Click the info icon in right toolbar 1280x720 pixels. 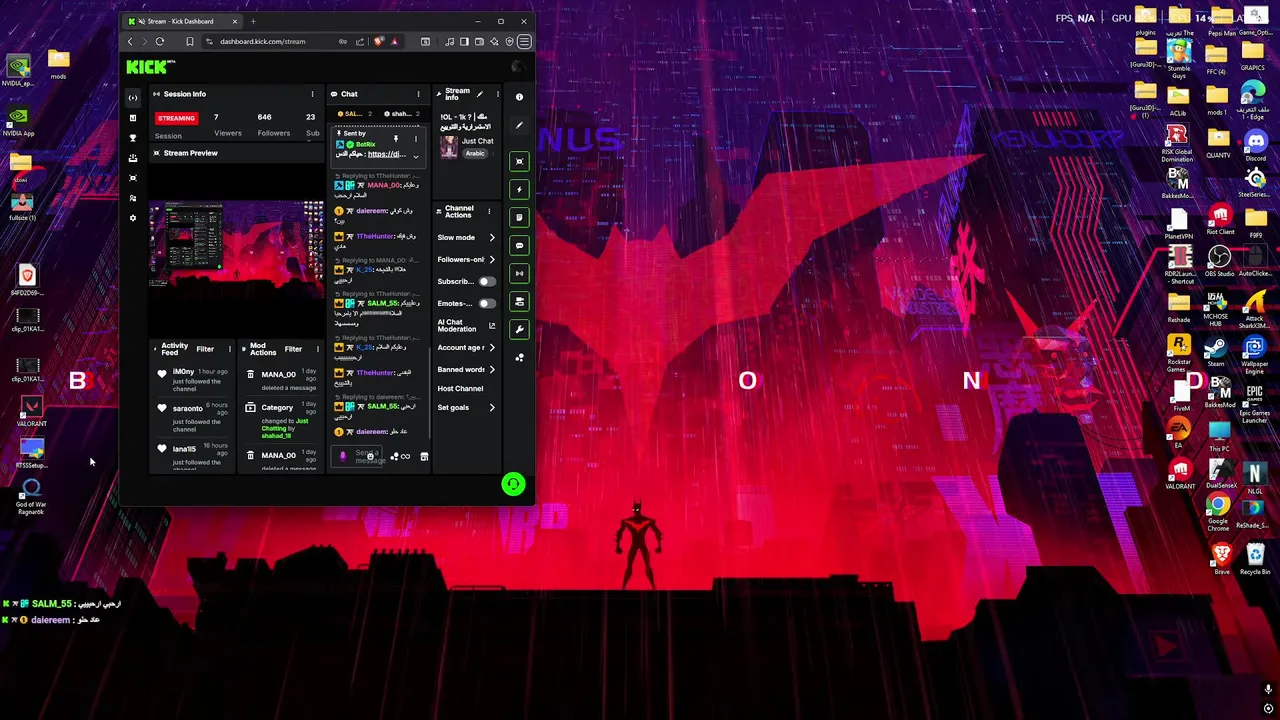click(519, 97)
